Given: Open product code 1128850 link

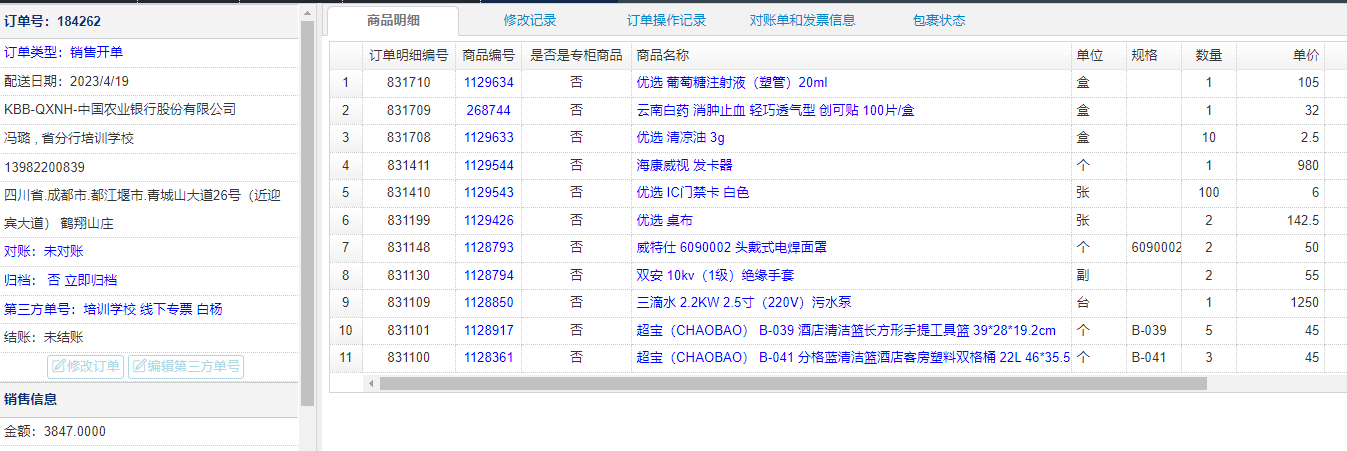Looking at the screenshot, I should point(488,303).
